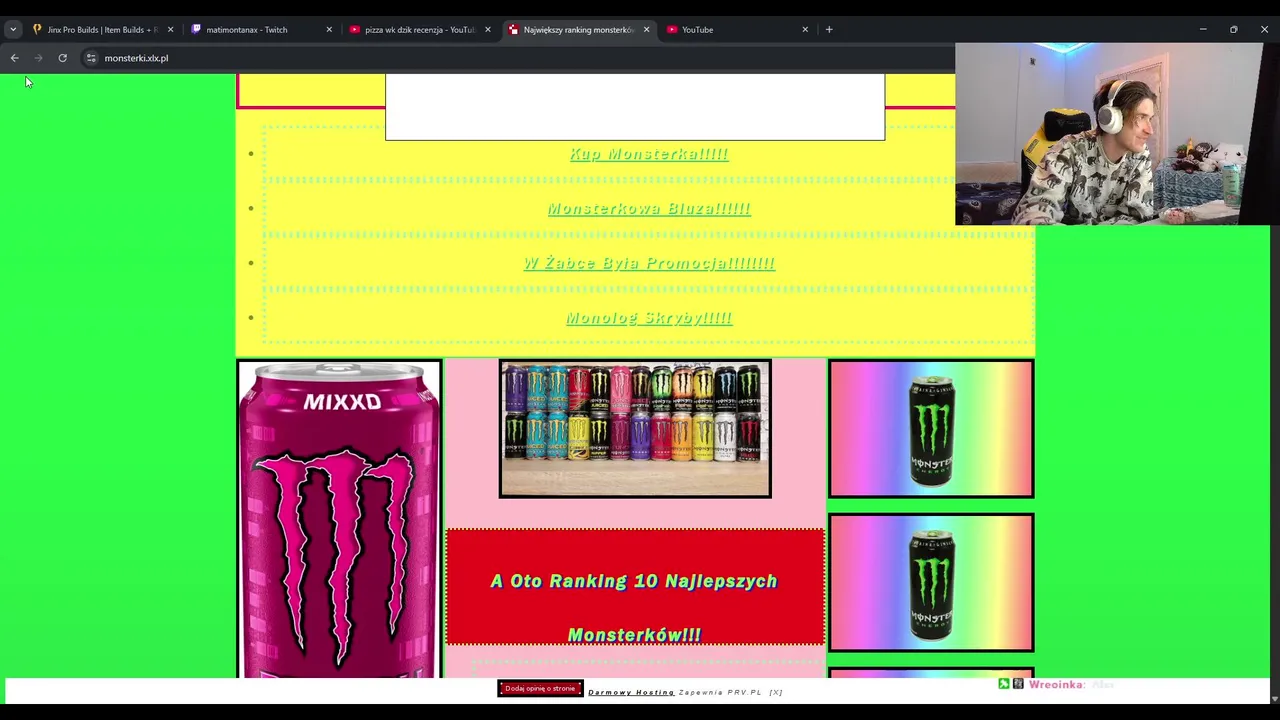This screenshot has height=720, width=1280.
Task: Close the Jinx Pro Builds tab
Action: 170,30
